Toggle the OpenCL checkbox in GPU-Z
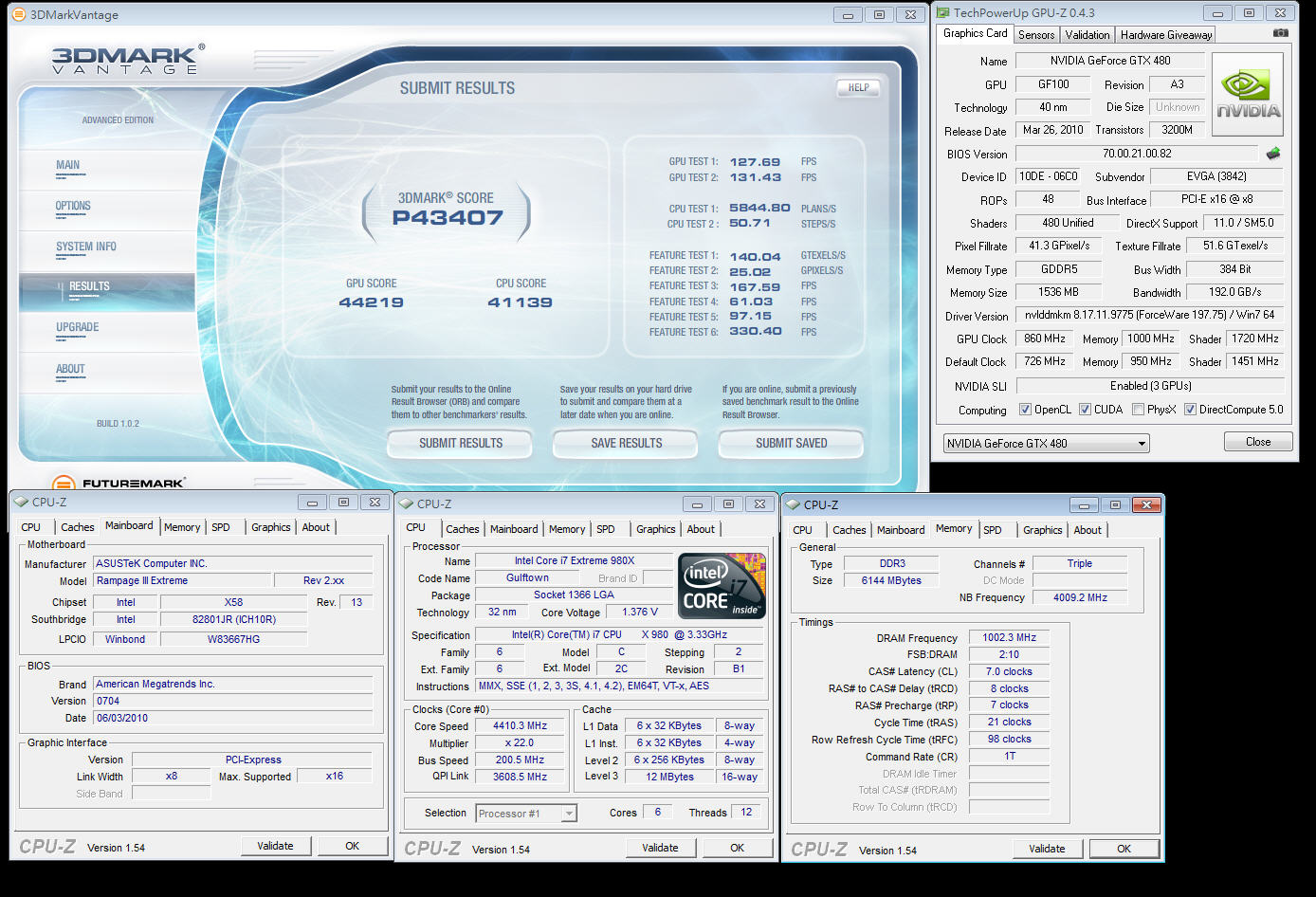The height and width of the screenshot is (897, 1316). [x=1025, y=410]
